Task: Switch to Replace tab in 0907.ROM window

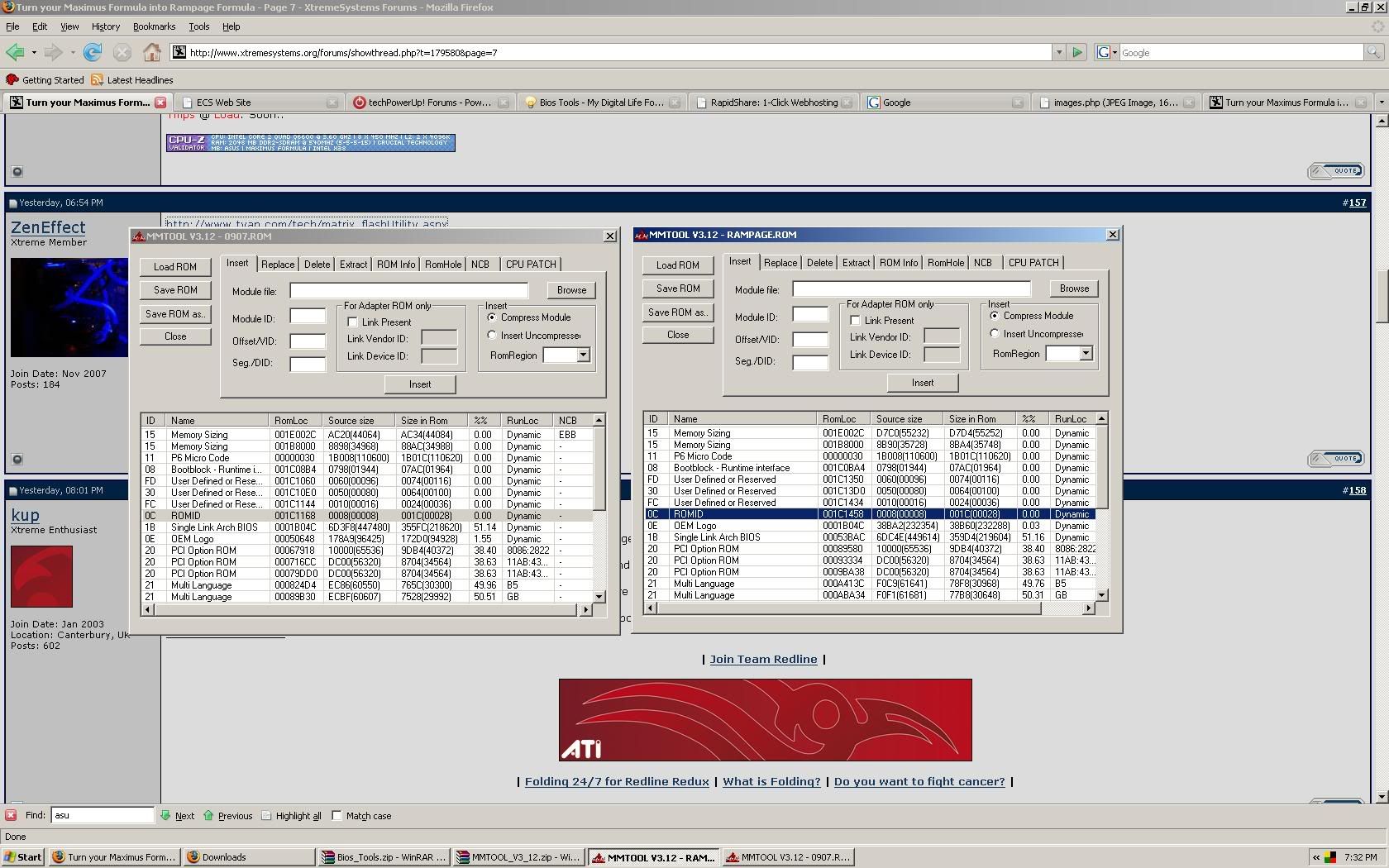Action: [x=278, y=265]
